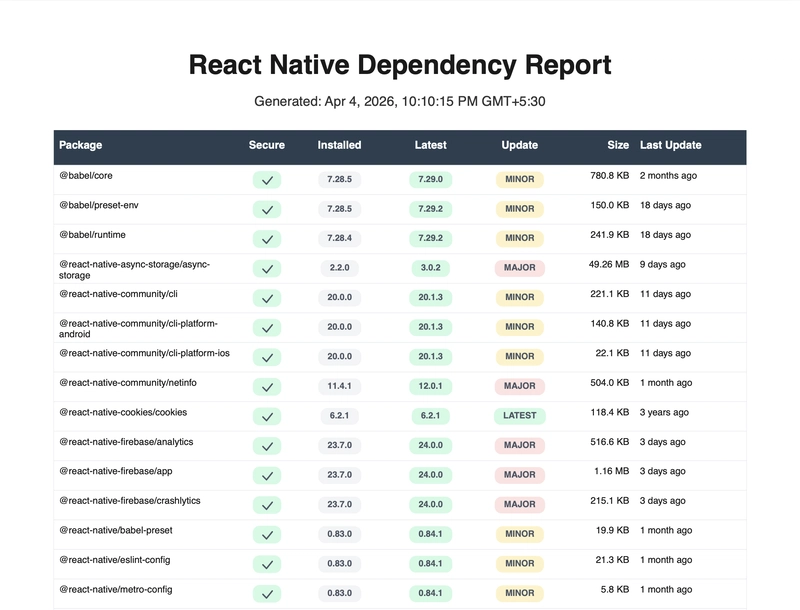Click the Size column header

[x=618, y=145]
